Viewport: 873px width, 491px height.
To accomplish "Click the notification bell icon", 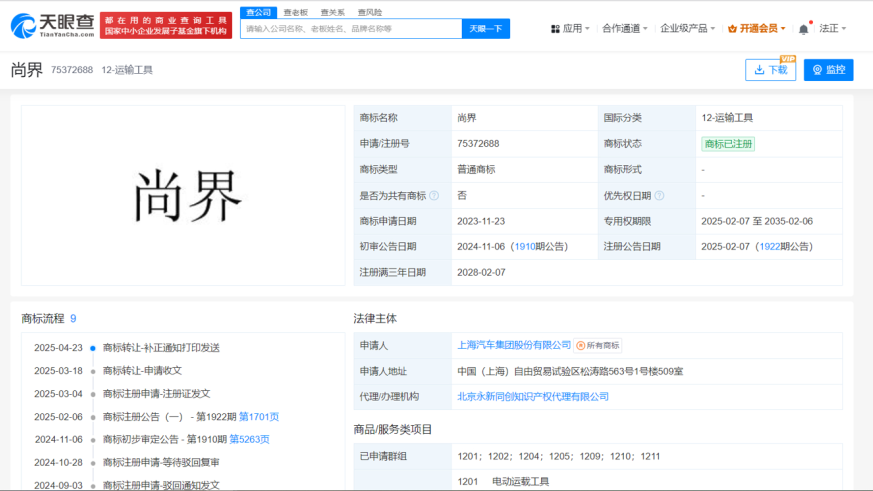I will [803, 29].
